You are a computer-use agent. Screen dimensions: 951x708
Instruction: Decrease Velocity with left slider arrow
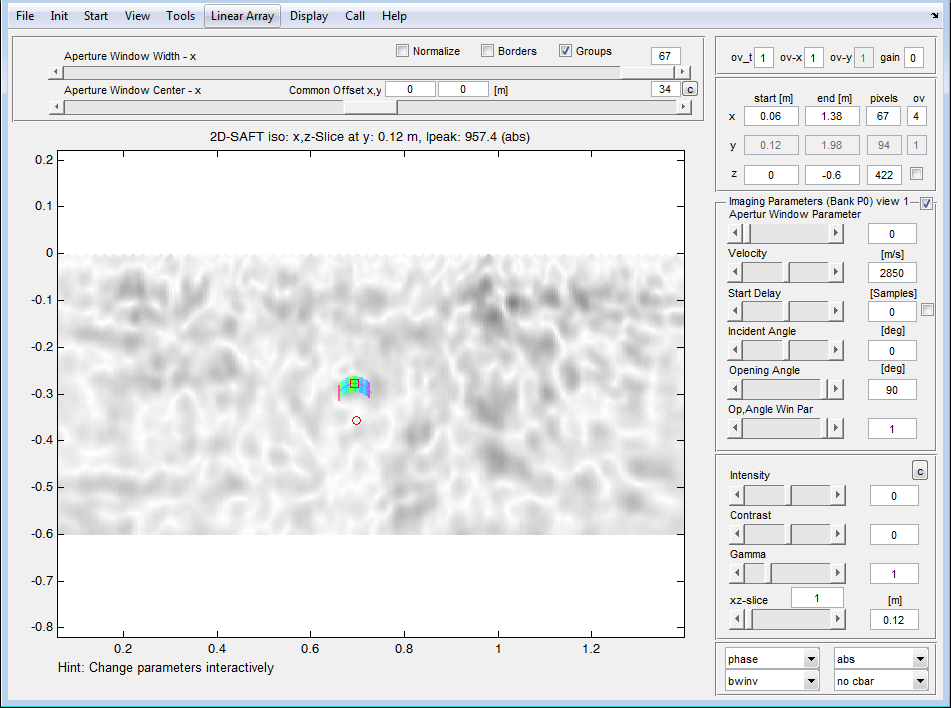735,272
